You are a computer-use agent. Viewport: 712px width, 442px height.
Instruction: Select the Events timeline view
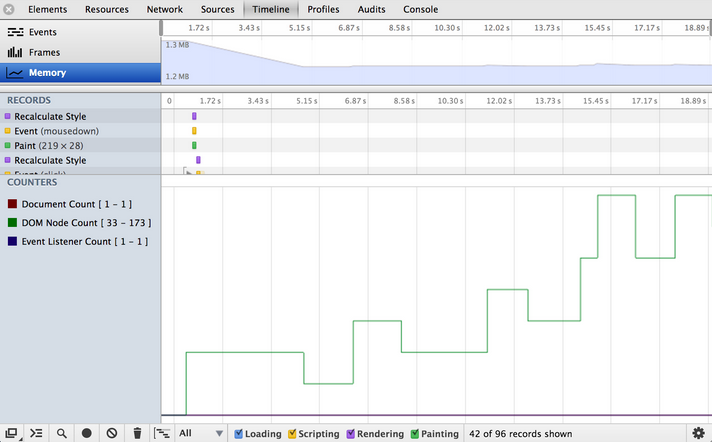coord(44,32)
